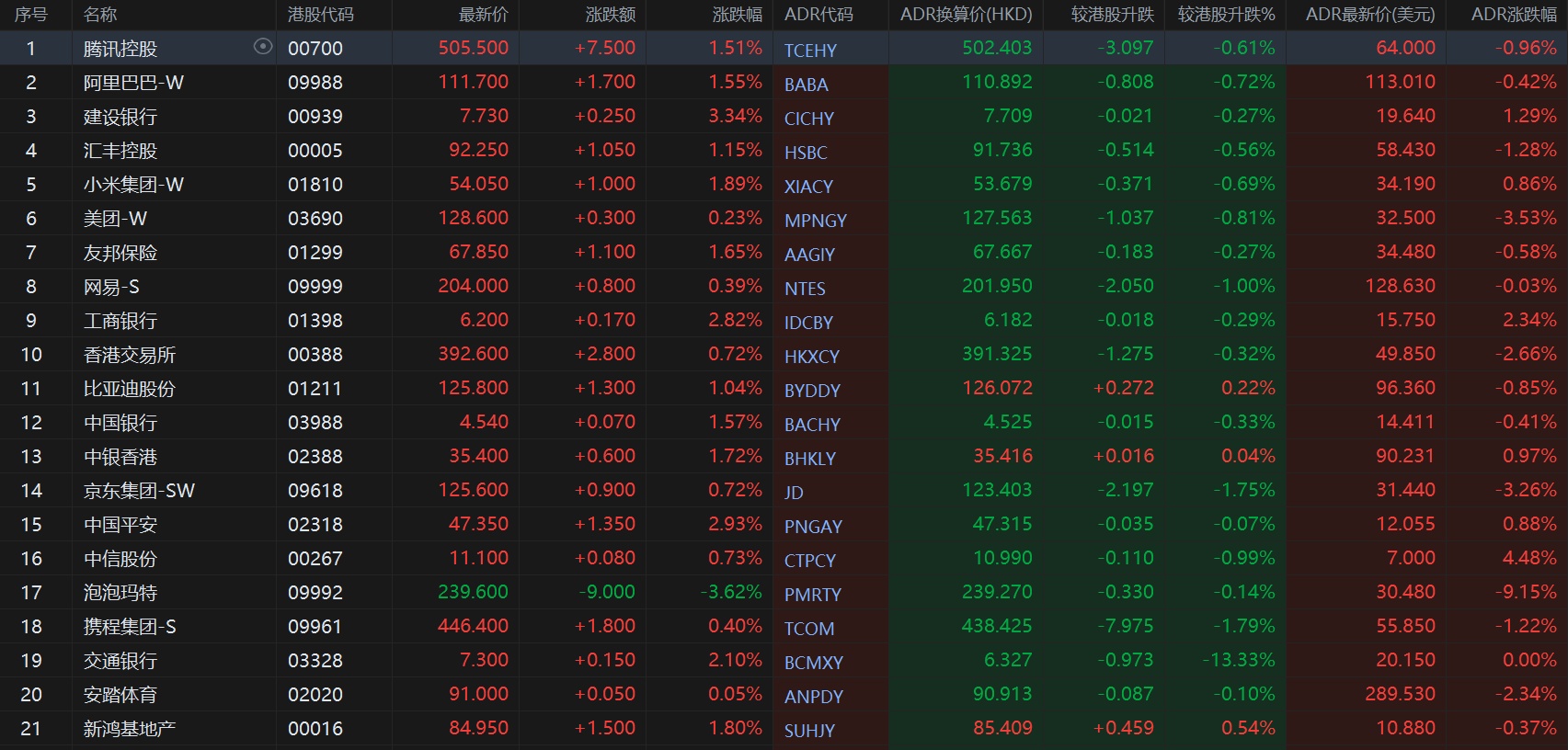Image resolution: width=1568 pixels, height=750 pixels.
Task: Open the BABA ADR code link
Action: (x=807, y=85)
